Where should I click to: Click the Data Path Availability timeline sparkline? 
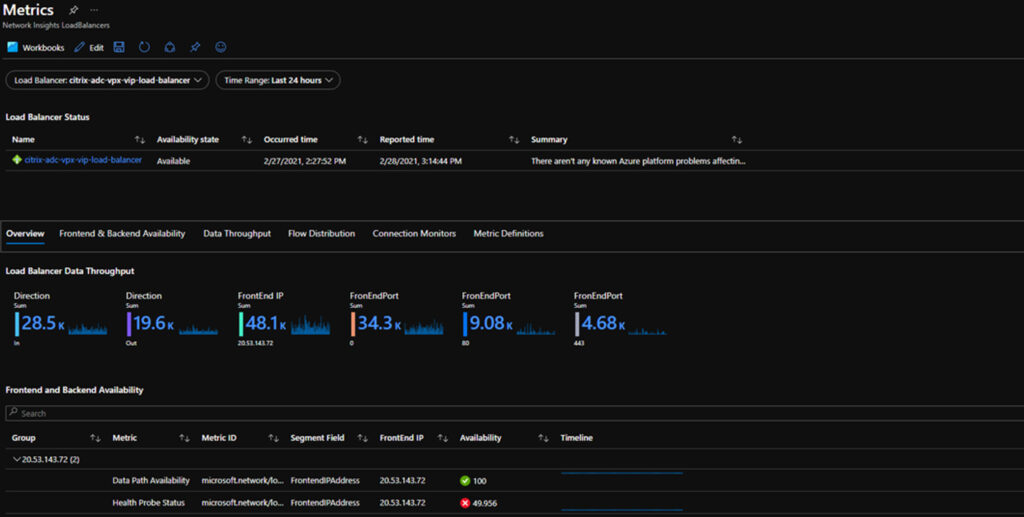pyautogui.click(x=622, y=473)
